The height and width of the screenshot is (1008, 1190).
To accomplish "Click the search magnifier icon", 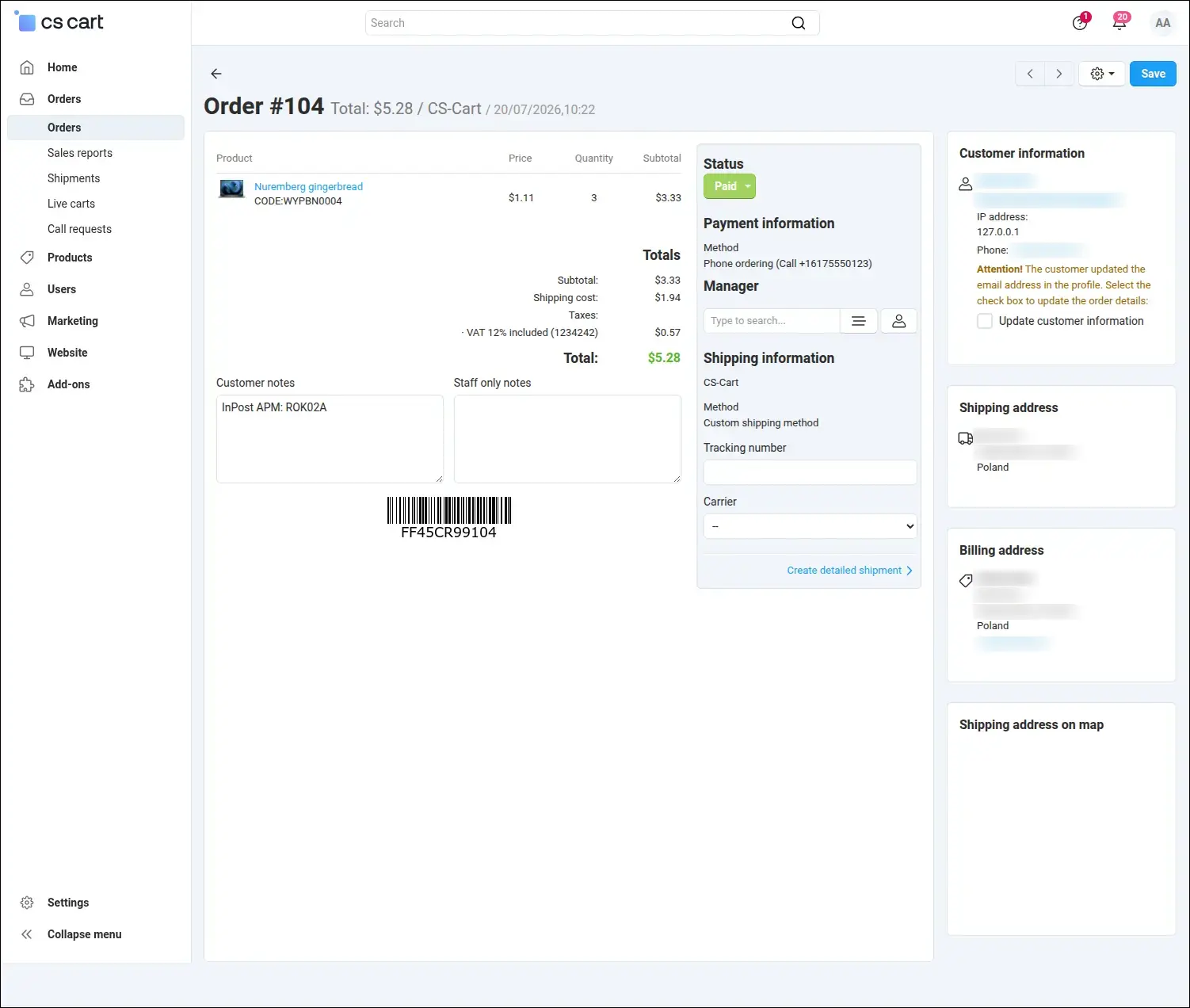I will click(x=799, y=23).
